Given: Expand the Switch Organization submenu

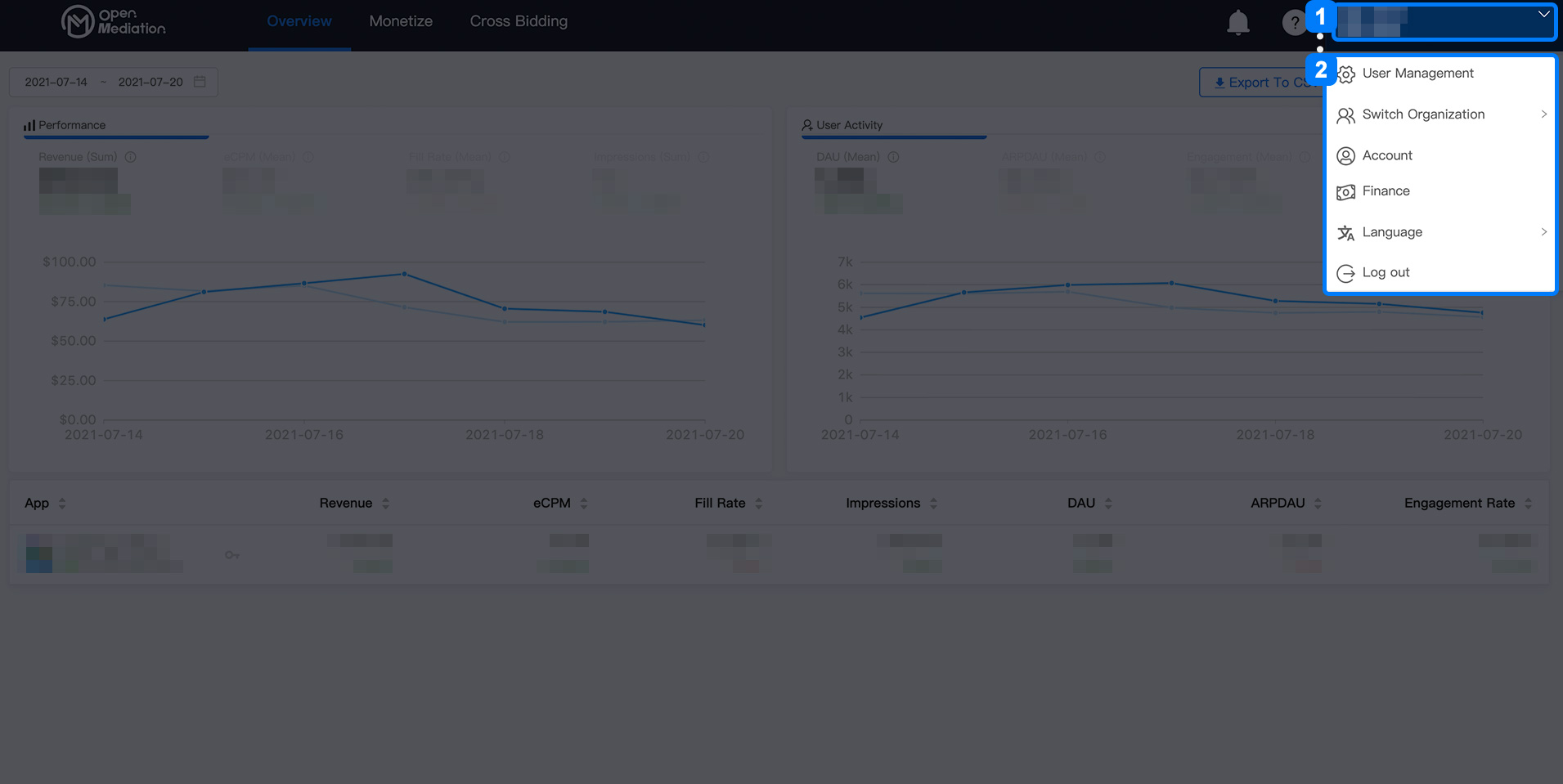Looking at the screenshot, I should (x=1423, y=114).
